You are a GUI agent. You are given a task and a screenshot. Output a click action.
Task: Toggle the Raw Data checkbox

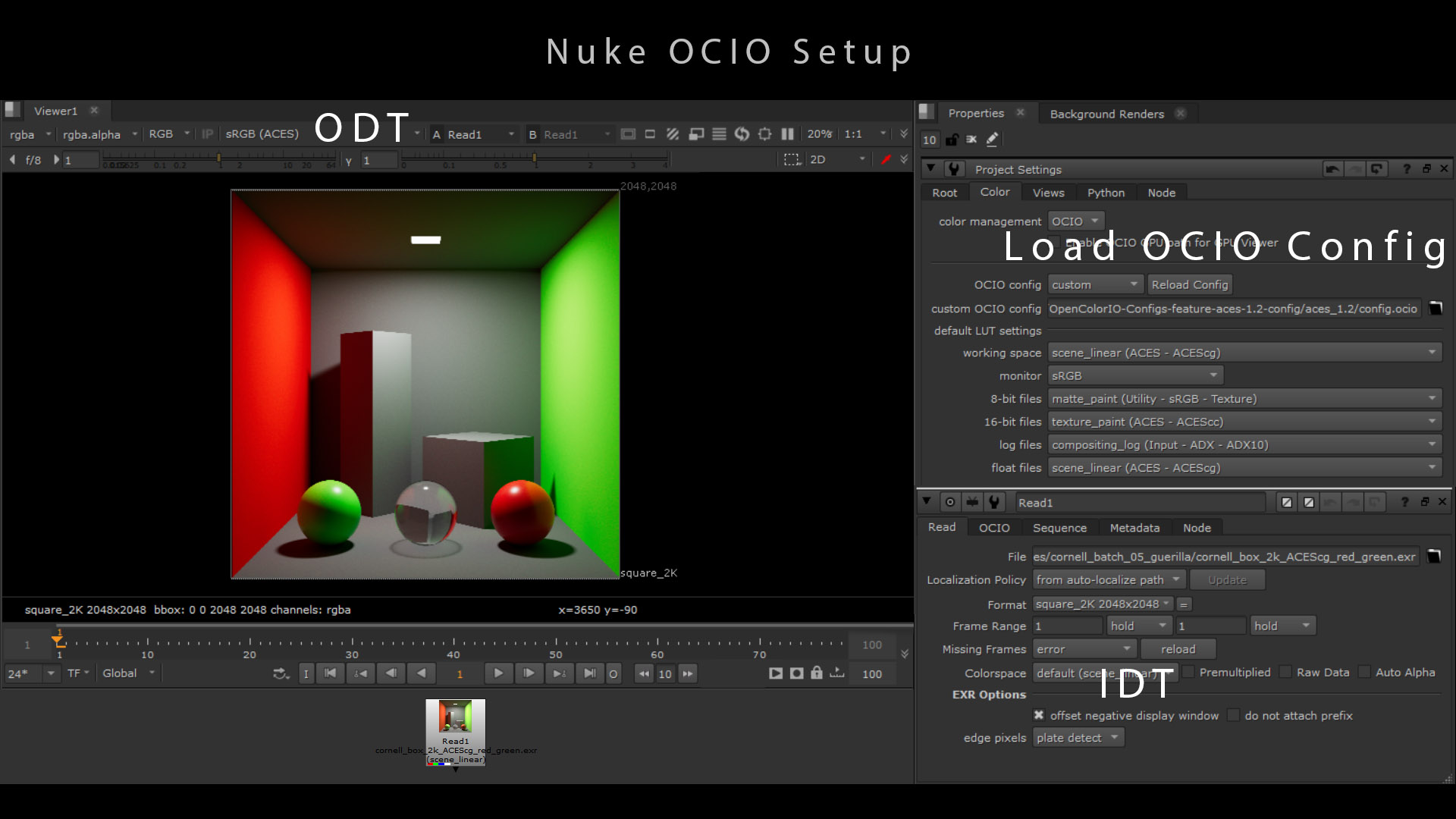coord(1285,672)
